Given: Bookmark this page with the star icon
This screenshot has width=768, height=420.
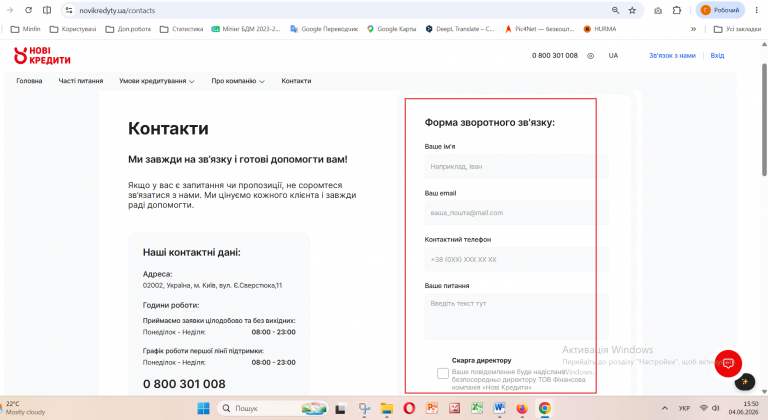Looking at the screenshot, I should click(632, 10).
